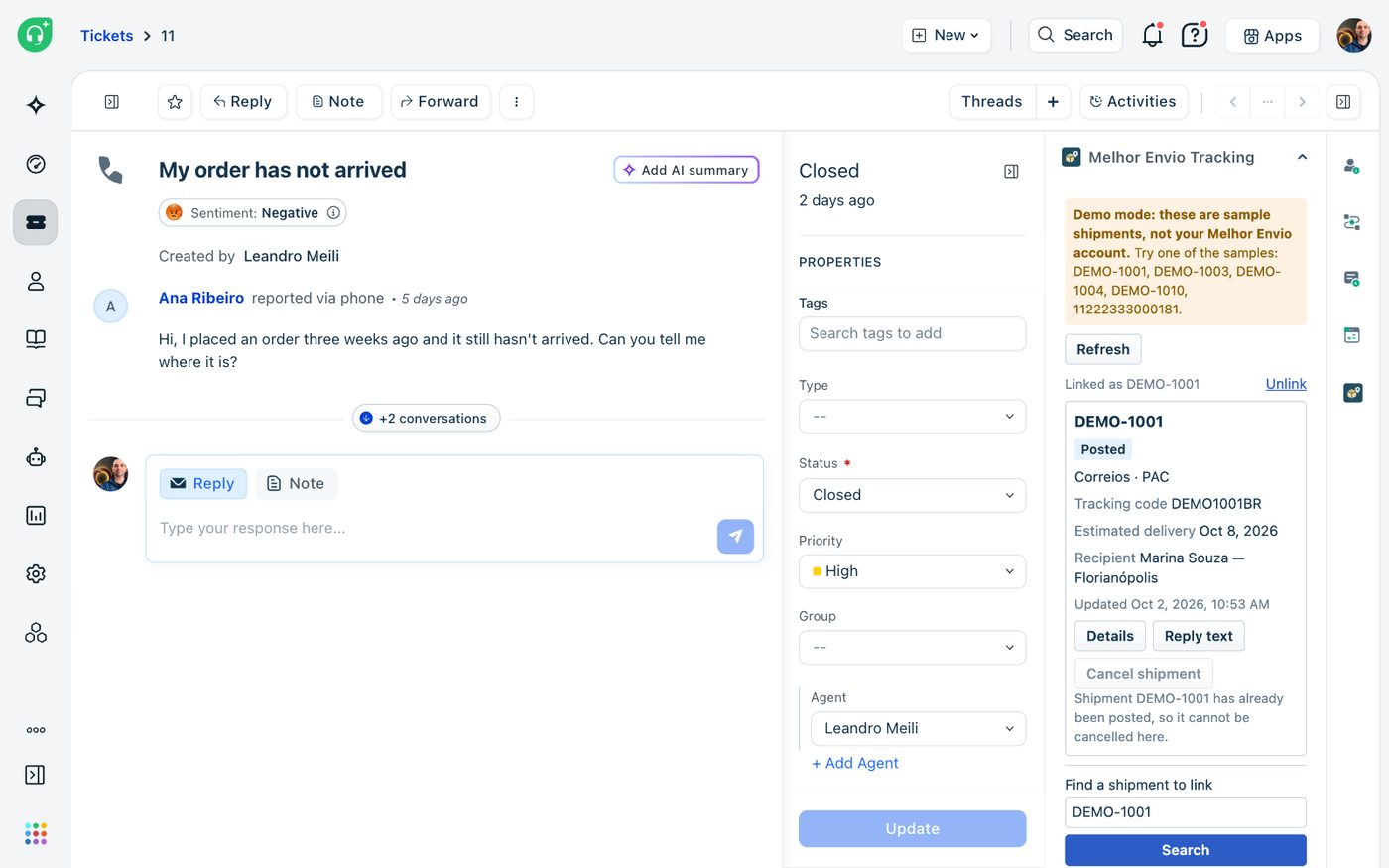Image resolution: width=1389 pixels, height=868 pixels.
Task: Add a new thread with plus icon
Action: coord(1053,102)
